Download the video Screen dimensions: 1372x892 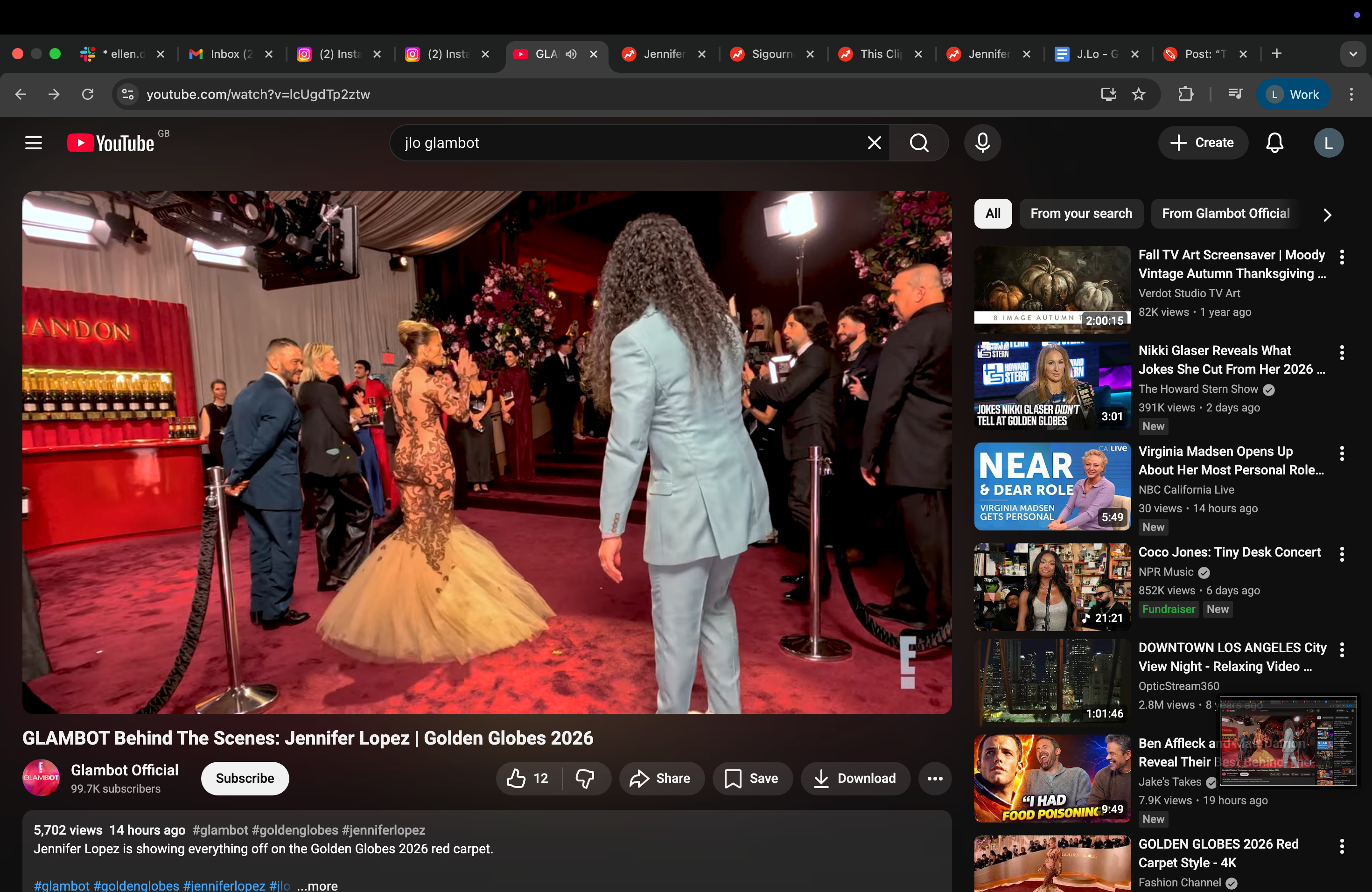coord(855,779)
